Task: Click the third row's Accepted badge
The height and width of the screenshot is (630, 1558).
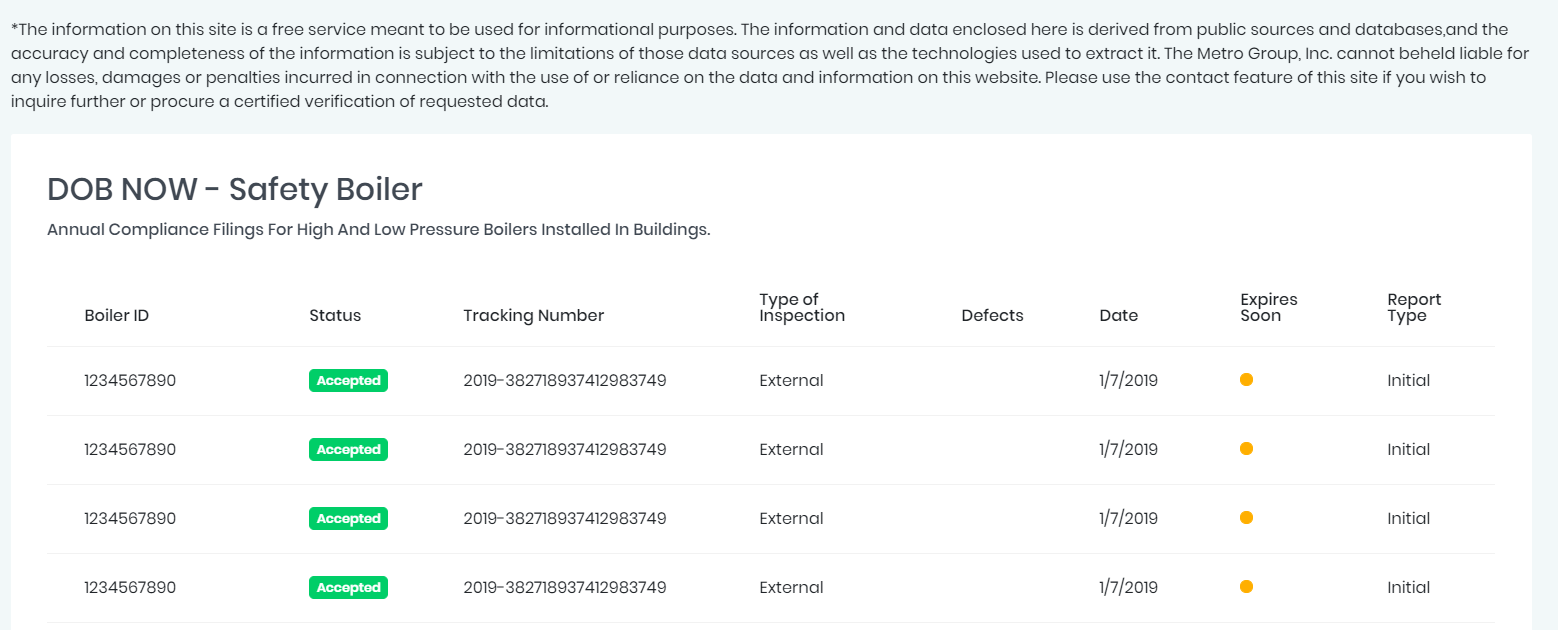Action: pos(348,519)
